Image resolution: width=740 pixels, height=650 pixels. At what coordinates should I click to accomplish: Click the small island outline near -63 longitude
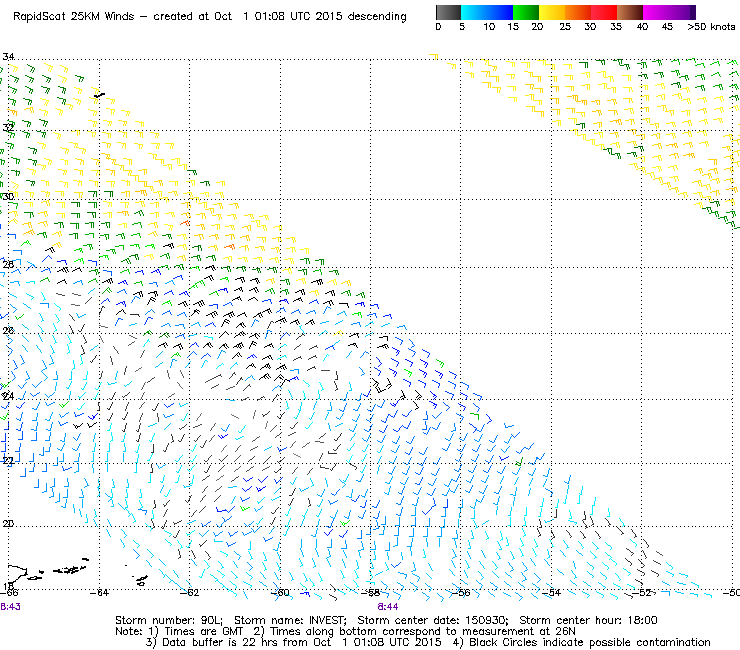[141, 580]
